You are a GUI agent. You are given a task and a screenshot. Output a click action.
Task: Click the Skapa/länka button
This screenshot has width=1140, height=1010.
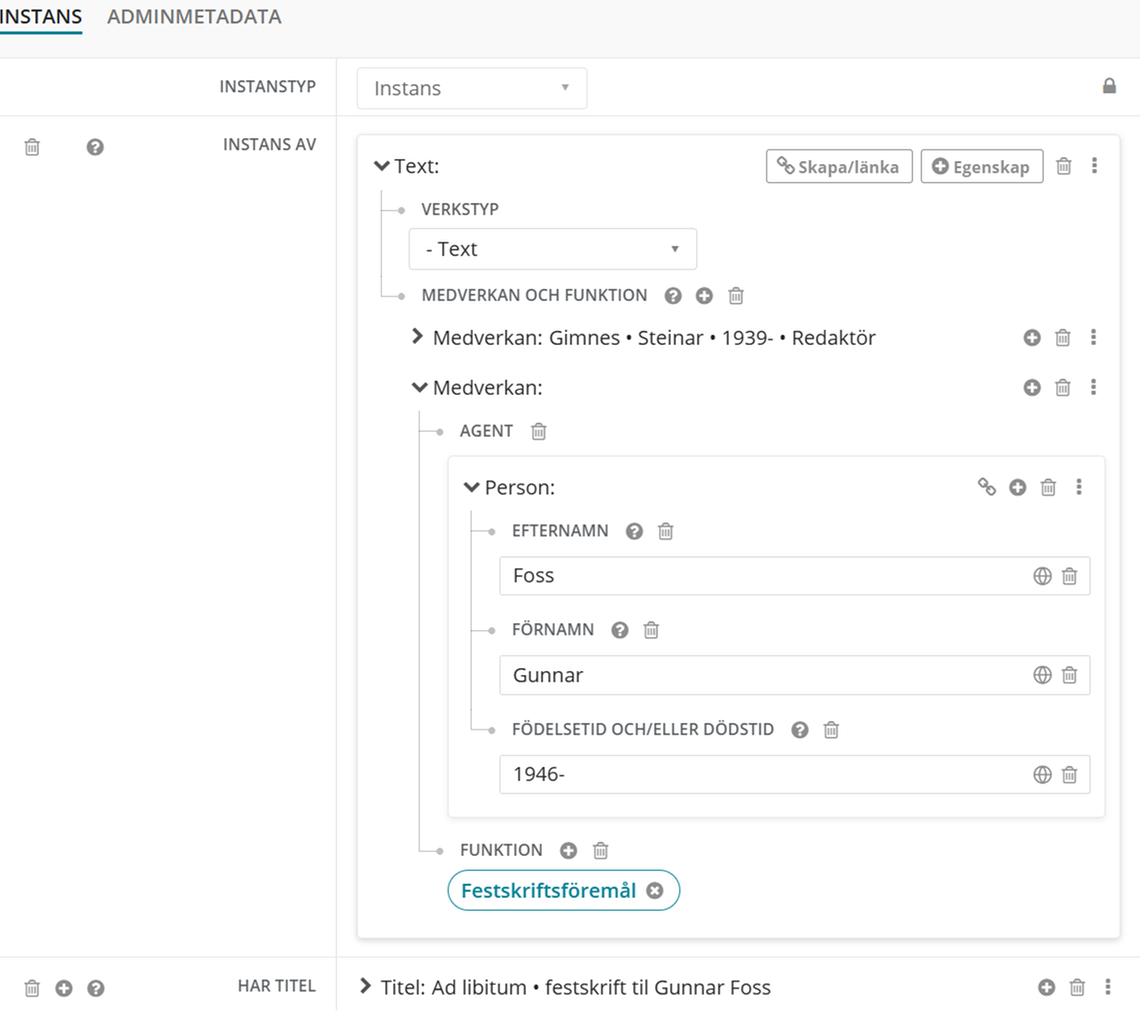pyautogui.click(x=839, y=167)
